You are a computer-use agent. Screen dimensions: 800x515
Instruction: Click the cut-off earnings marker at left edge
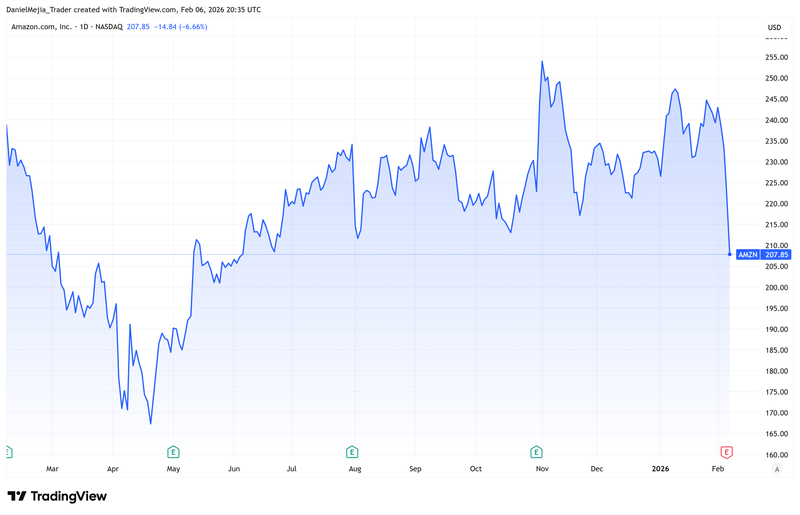click(x=7, y=452)
